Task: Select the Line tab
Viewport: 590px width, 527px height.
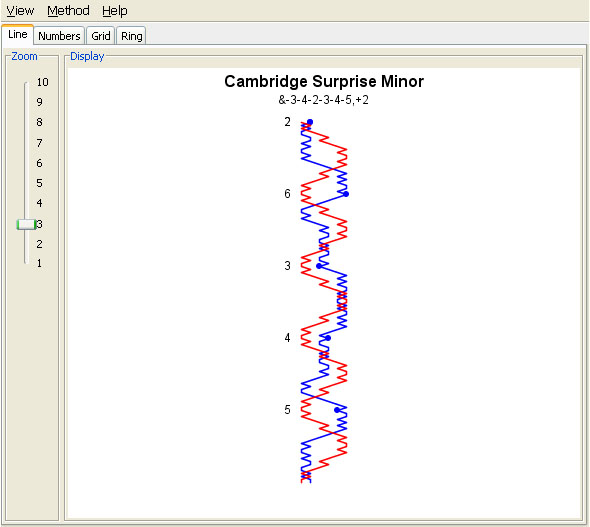Action: pyautogui.click(x=17, y=35)
